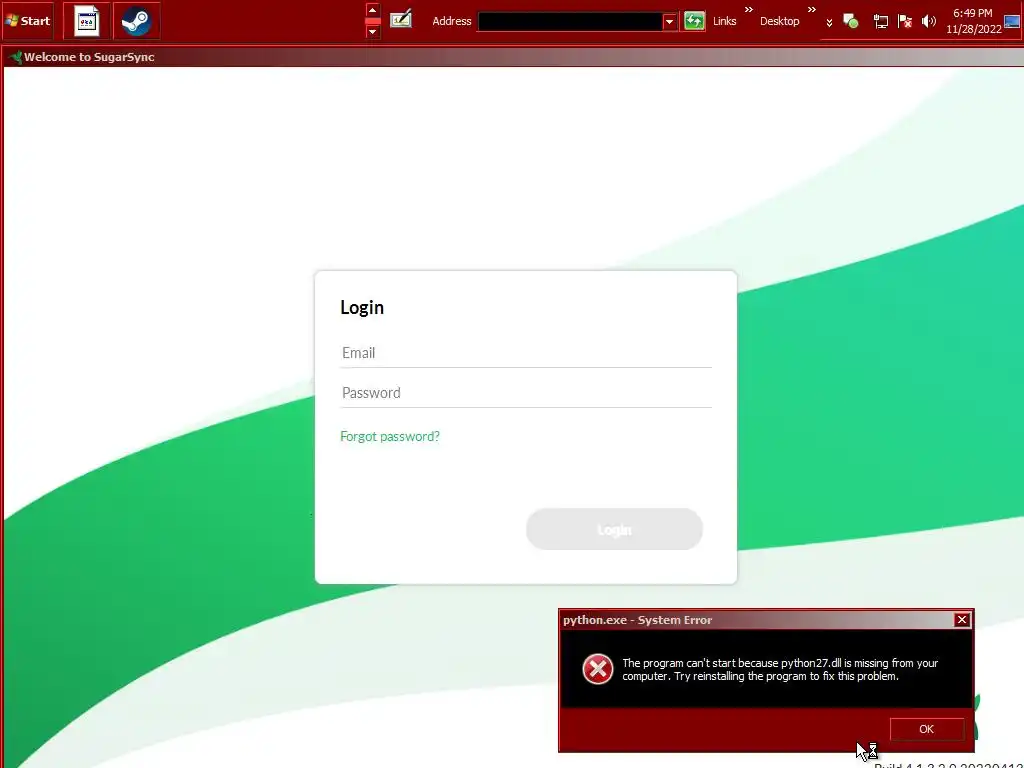Open the Windows Start menu
Viewport: 1024px width, 768px height.
tap(28, 20)
